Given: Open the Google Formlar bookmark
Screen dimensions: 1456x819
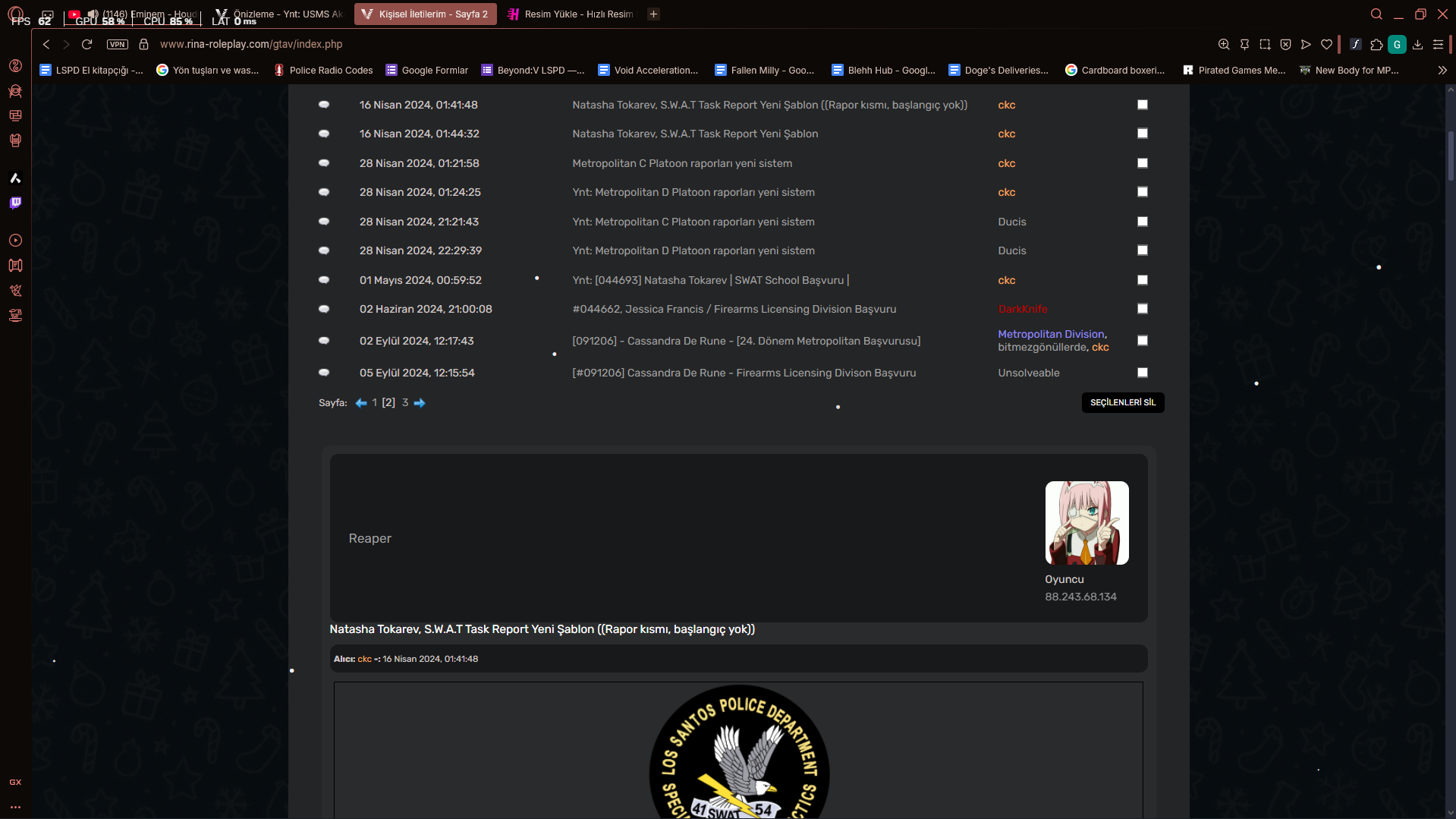Looking at the screenshot, I should [x=427, y=70].
